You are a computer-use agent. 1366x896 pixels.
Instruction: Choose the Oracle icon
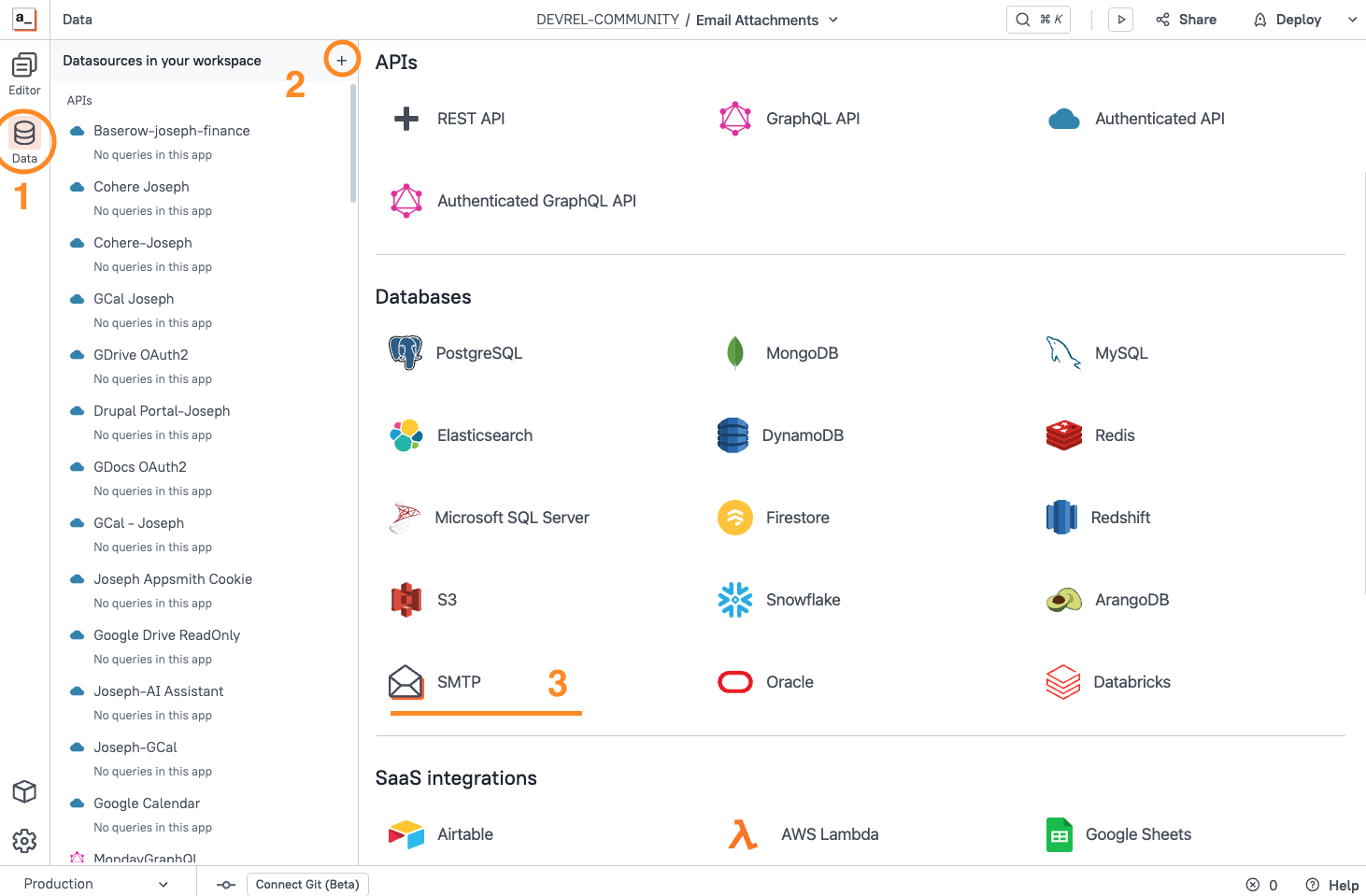point(735,682)
